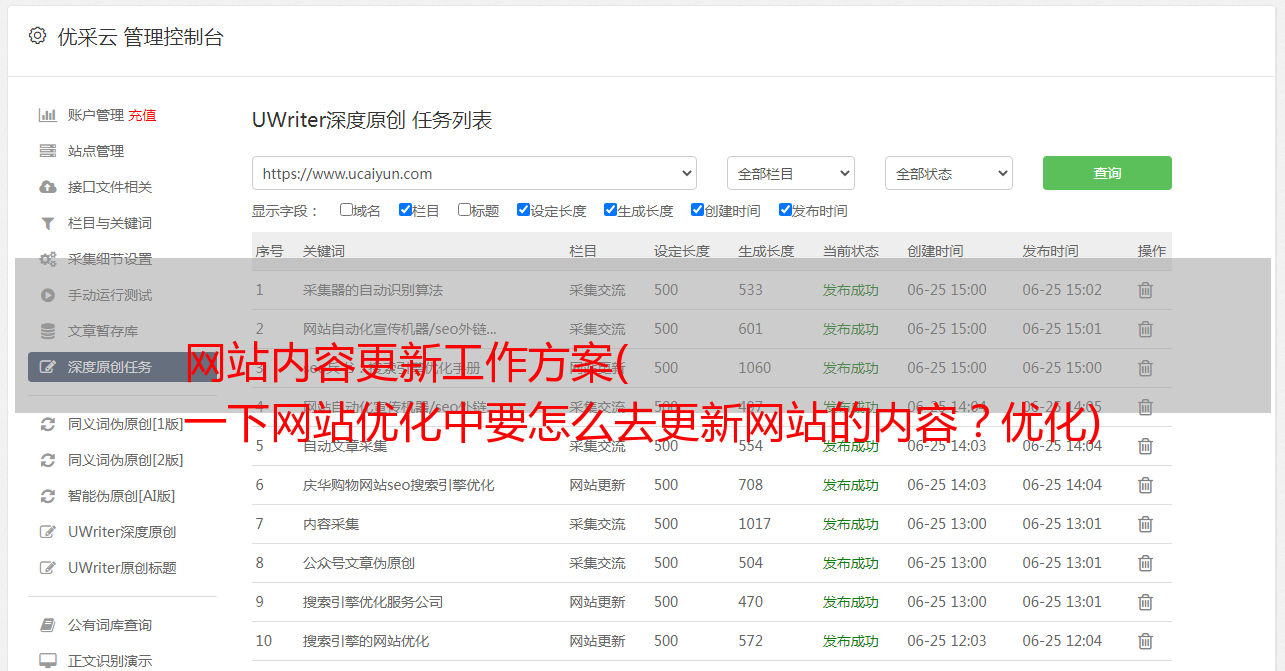The height and width of the screenshot is (671, 1285).
Task: Open 同义词伪原创[1版] menu item
Action: (x=126, y=424)
